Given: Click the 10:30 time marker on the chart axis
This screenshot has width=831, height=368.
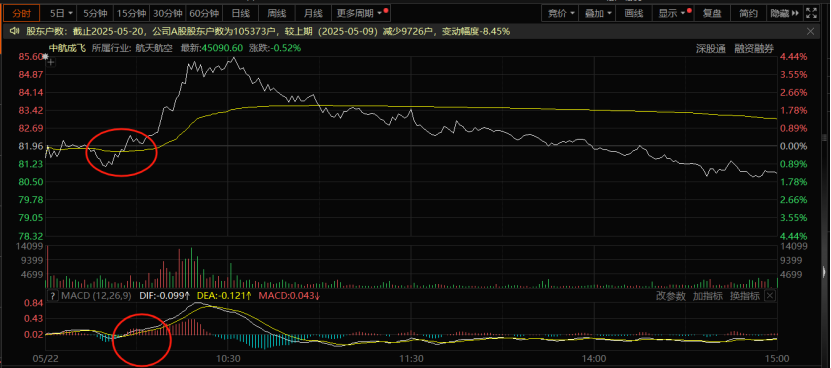Looking at the screenshot, I should click(229, 359).
